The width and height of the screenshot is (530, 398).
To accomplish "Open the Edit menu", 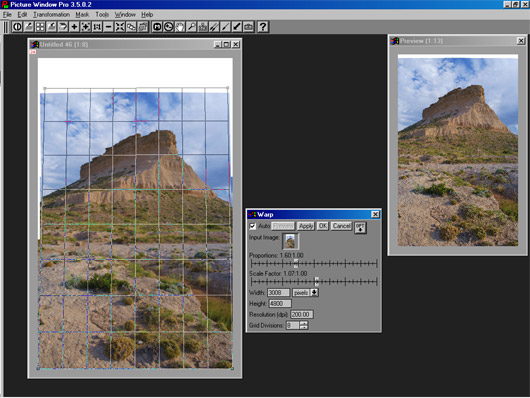I will (x=22, y=15).
